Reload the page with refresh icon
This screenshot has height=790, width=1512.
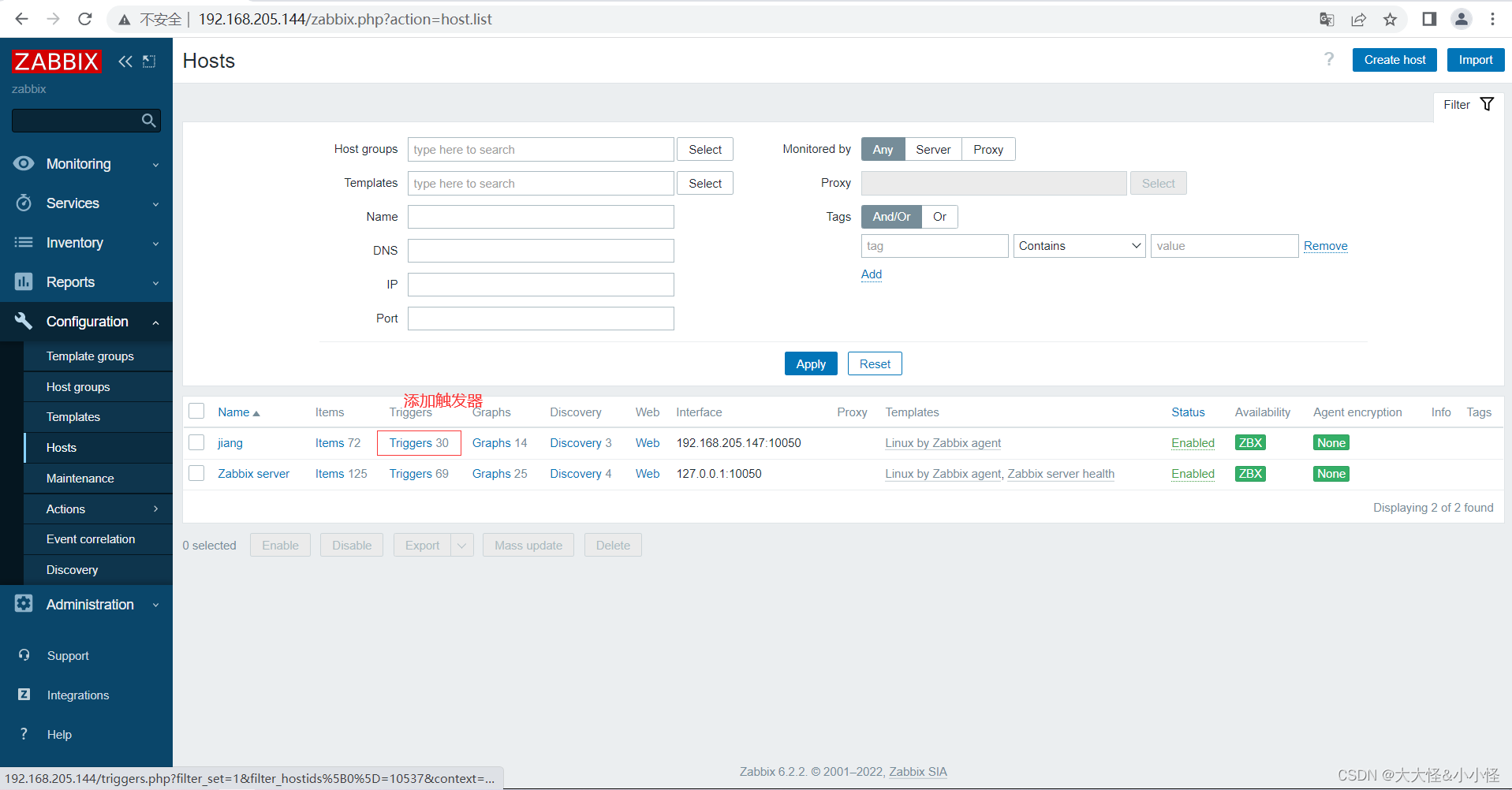[x=85, y=19]
